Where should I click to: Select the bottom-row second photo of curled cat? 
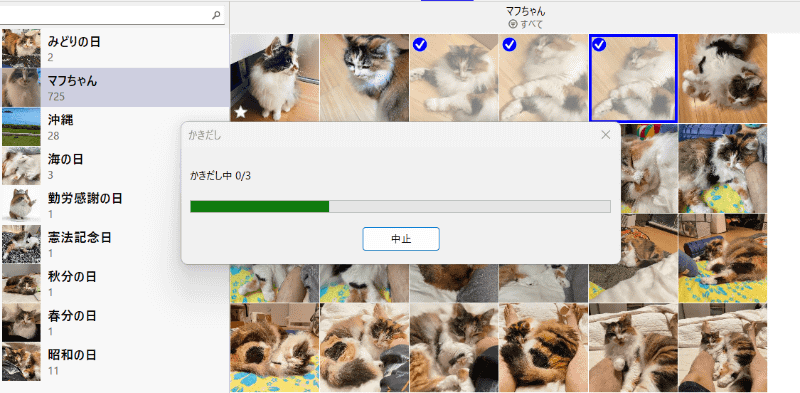point(364,348)
